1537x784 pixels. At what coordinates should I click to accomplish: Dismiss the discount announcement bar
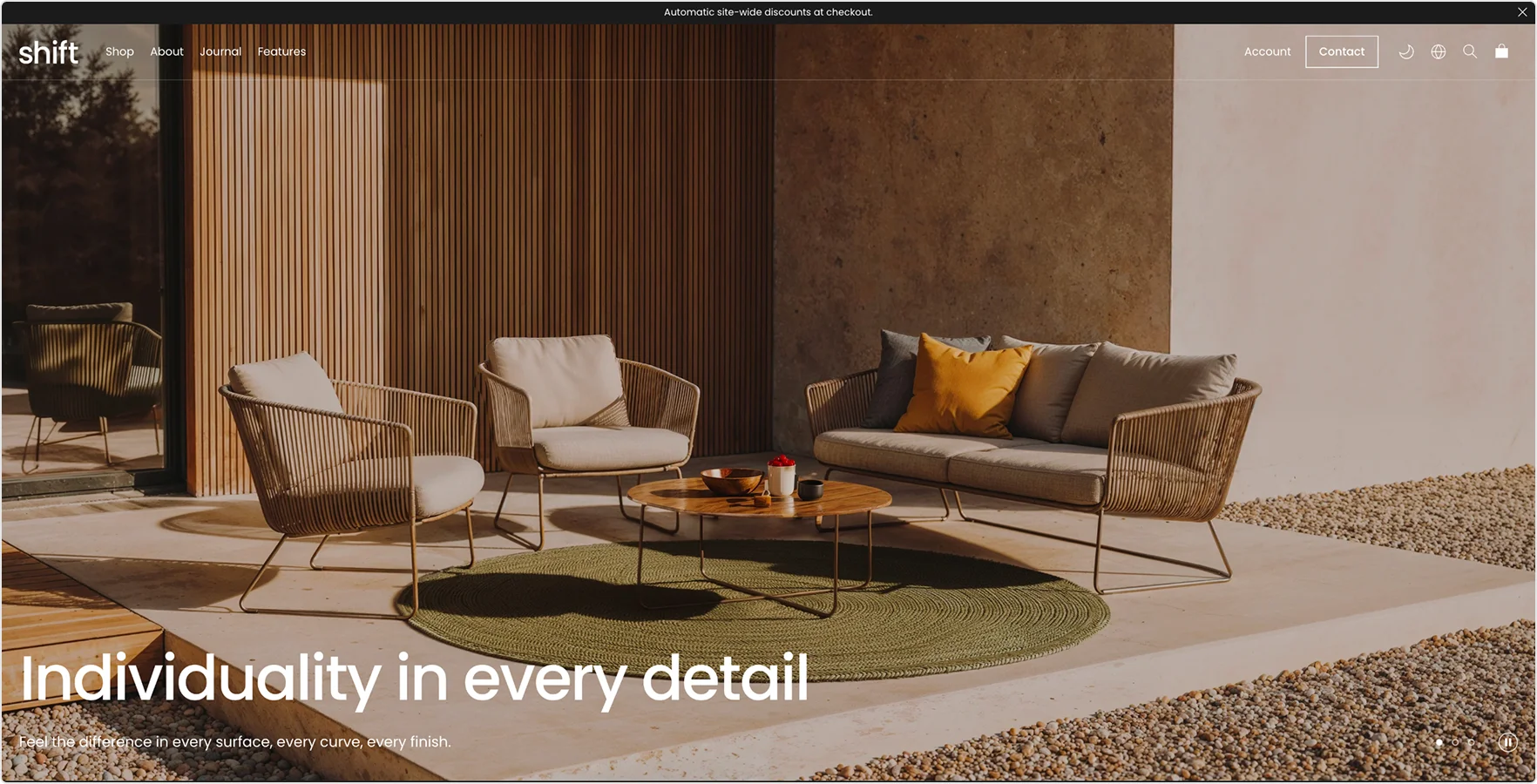(x=1522, y=12)
